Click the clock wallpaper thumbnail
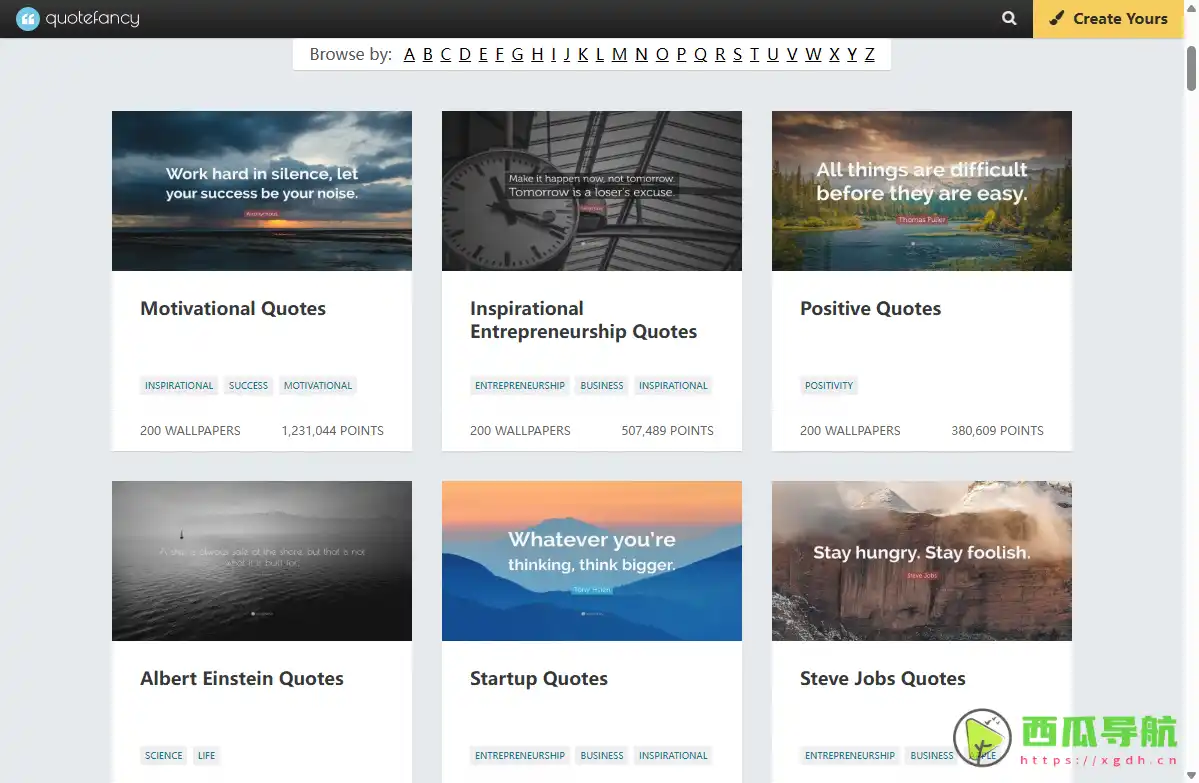The height and width of the screenshot is (783, 1199). coord(592,191)
